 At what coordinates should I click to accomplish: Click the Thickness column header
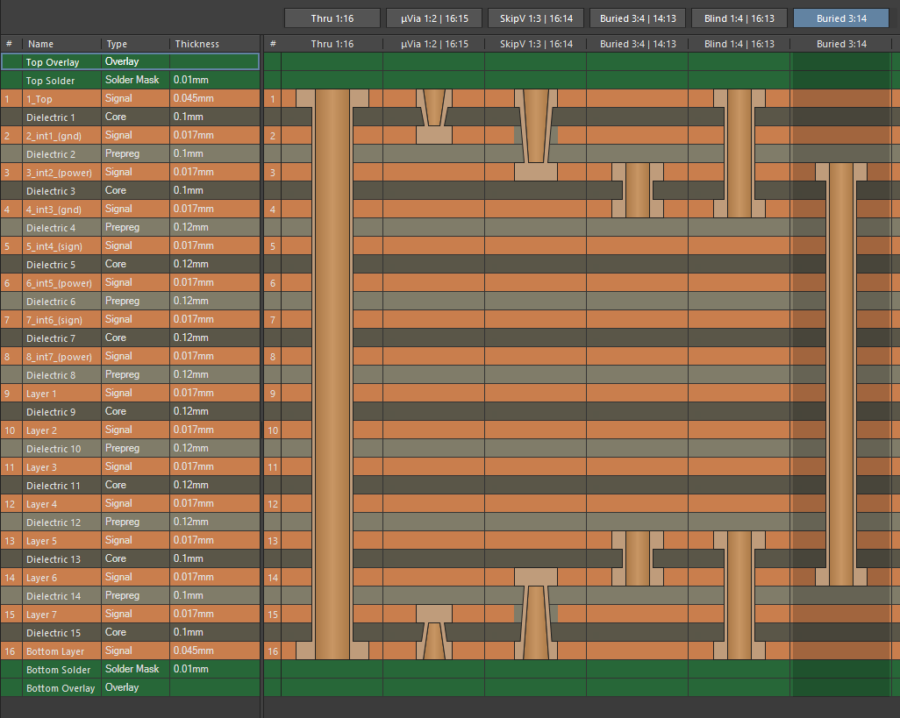[x=197, y=44]
